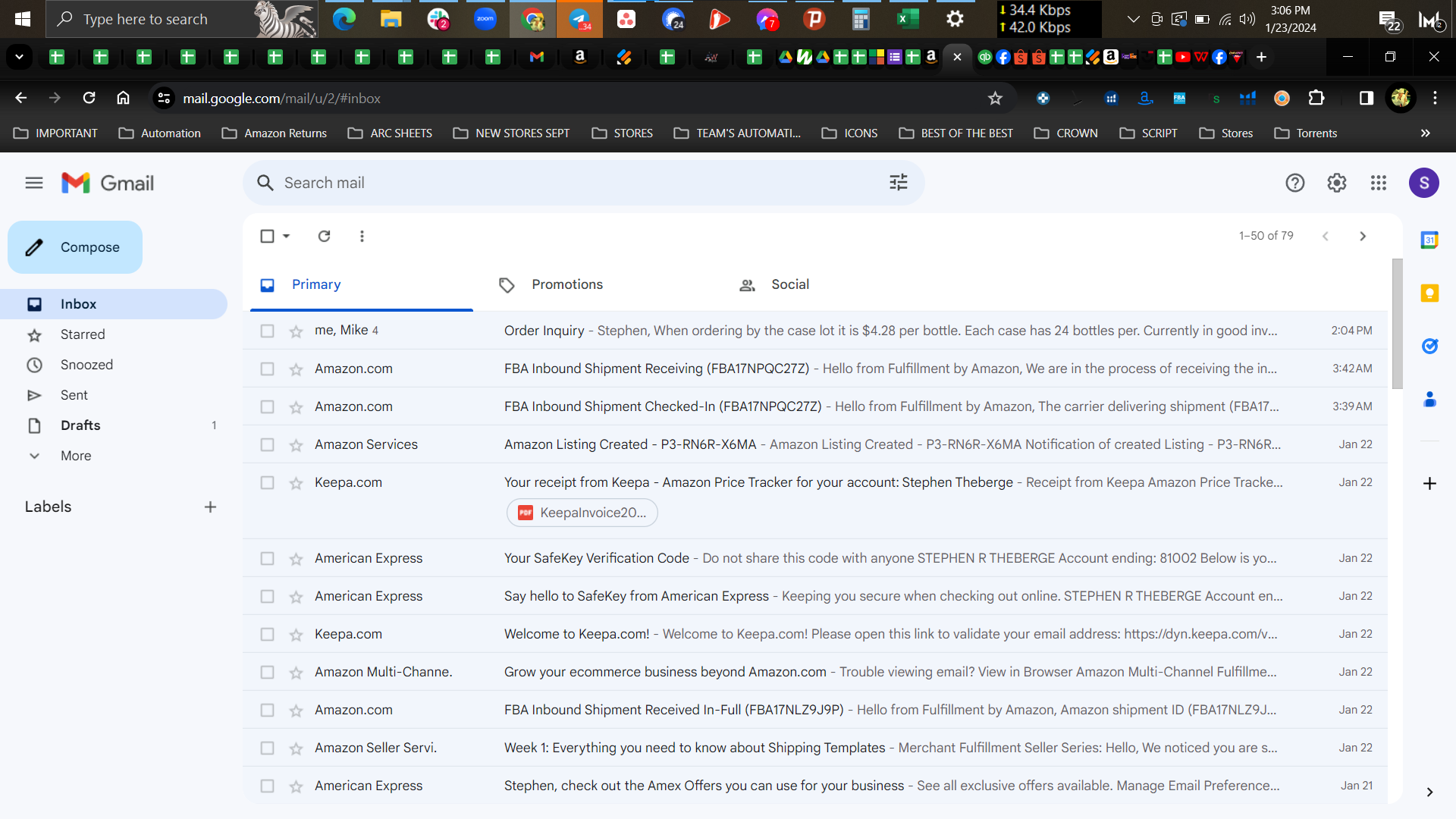
Task: Open Windows Start menu
Action: pos(23,19)
